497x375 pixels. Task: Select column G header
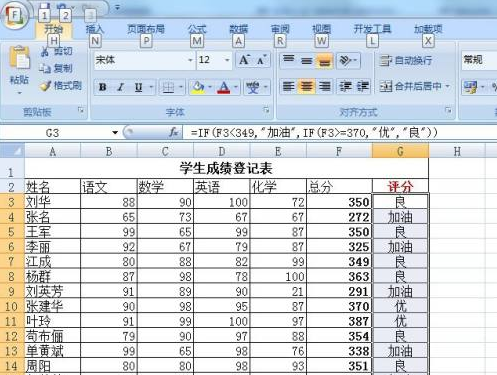pyautogui.click(x=400, y=151)
